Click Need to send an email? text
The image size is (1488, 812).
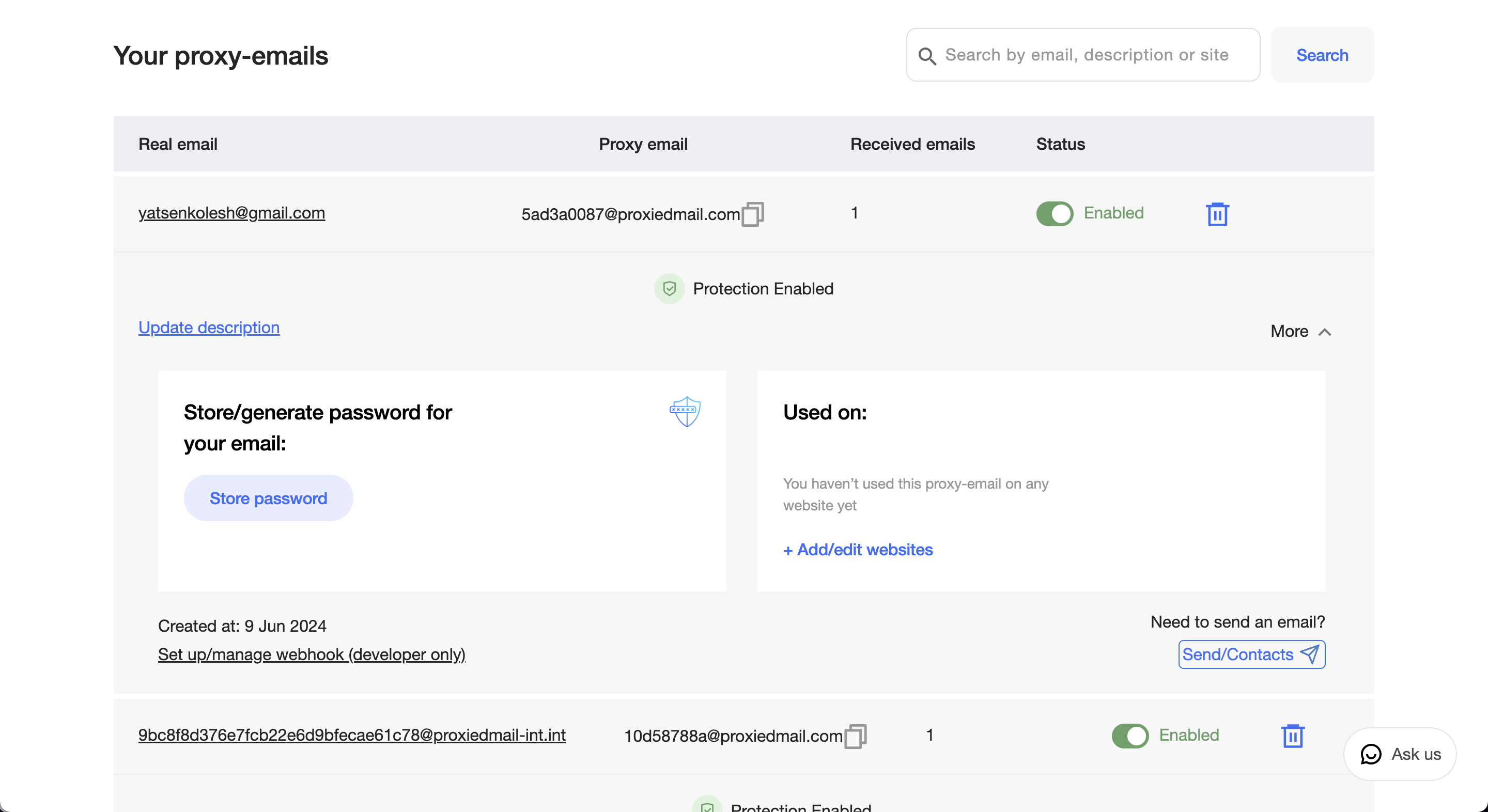(x=1237, y=621)
